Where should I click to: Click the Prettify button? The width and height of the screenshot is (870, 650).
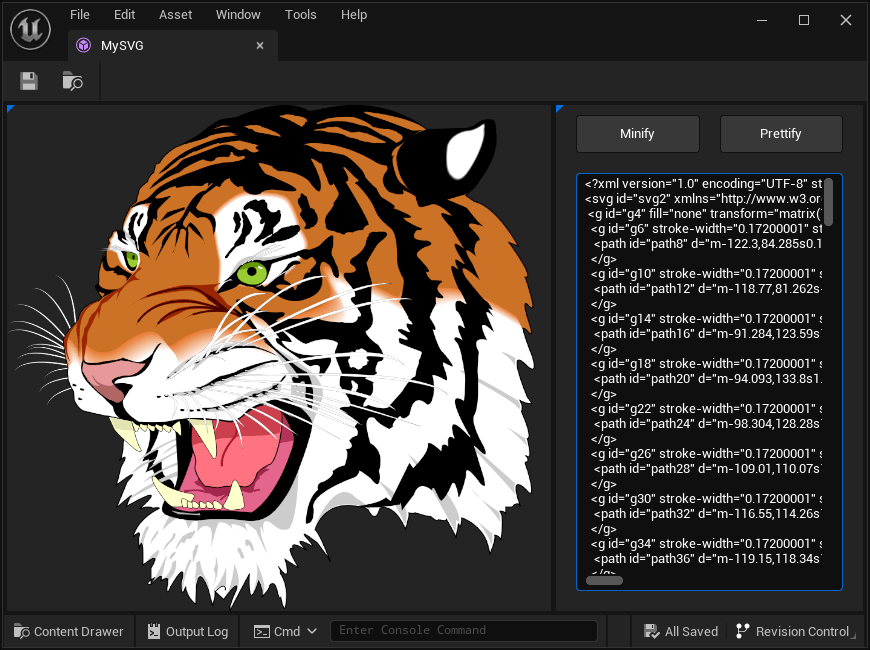point(781,134)
